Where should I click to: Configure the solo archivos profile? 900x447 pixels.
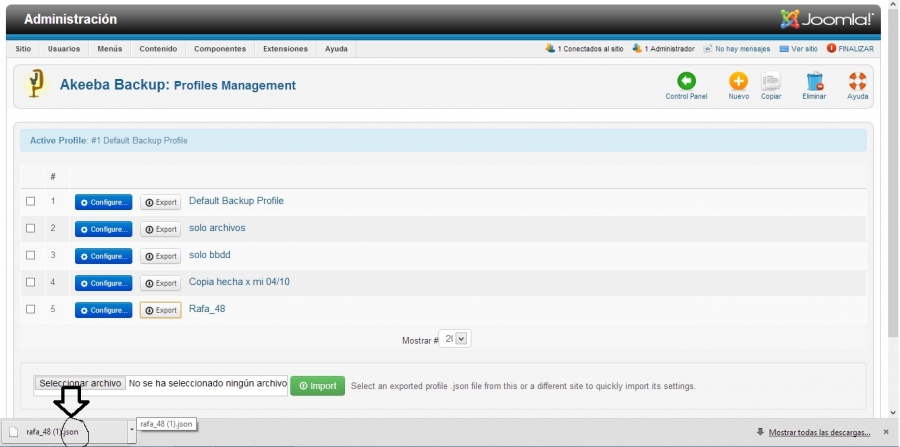(103, 229)
